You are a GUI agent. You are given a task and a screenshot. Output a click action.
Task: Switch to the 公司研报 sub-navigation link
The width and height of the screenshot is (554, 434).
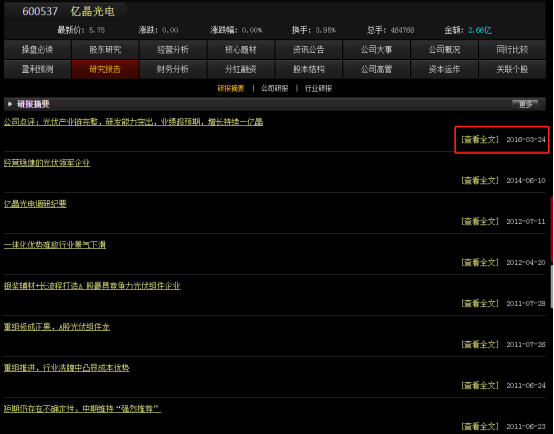[275, 88]
